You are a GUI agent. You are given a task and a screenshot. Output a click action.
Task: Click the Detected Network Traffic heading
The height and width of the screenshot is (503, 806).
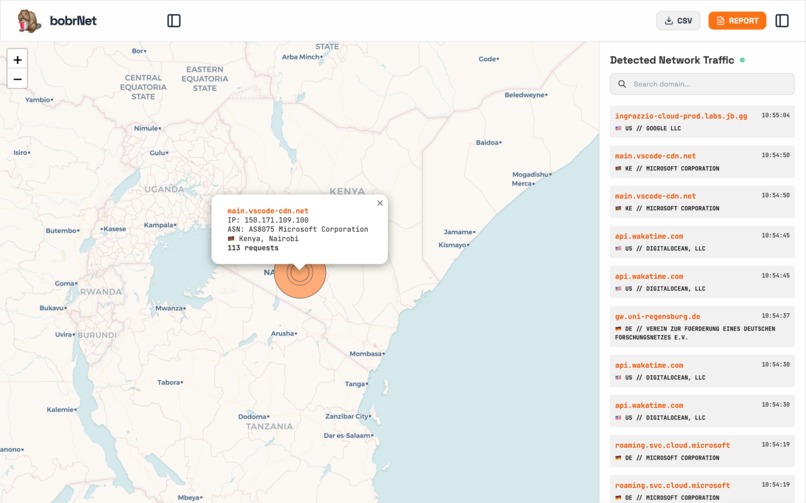tap(672, 60)
